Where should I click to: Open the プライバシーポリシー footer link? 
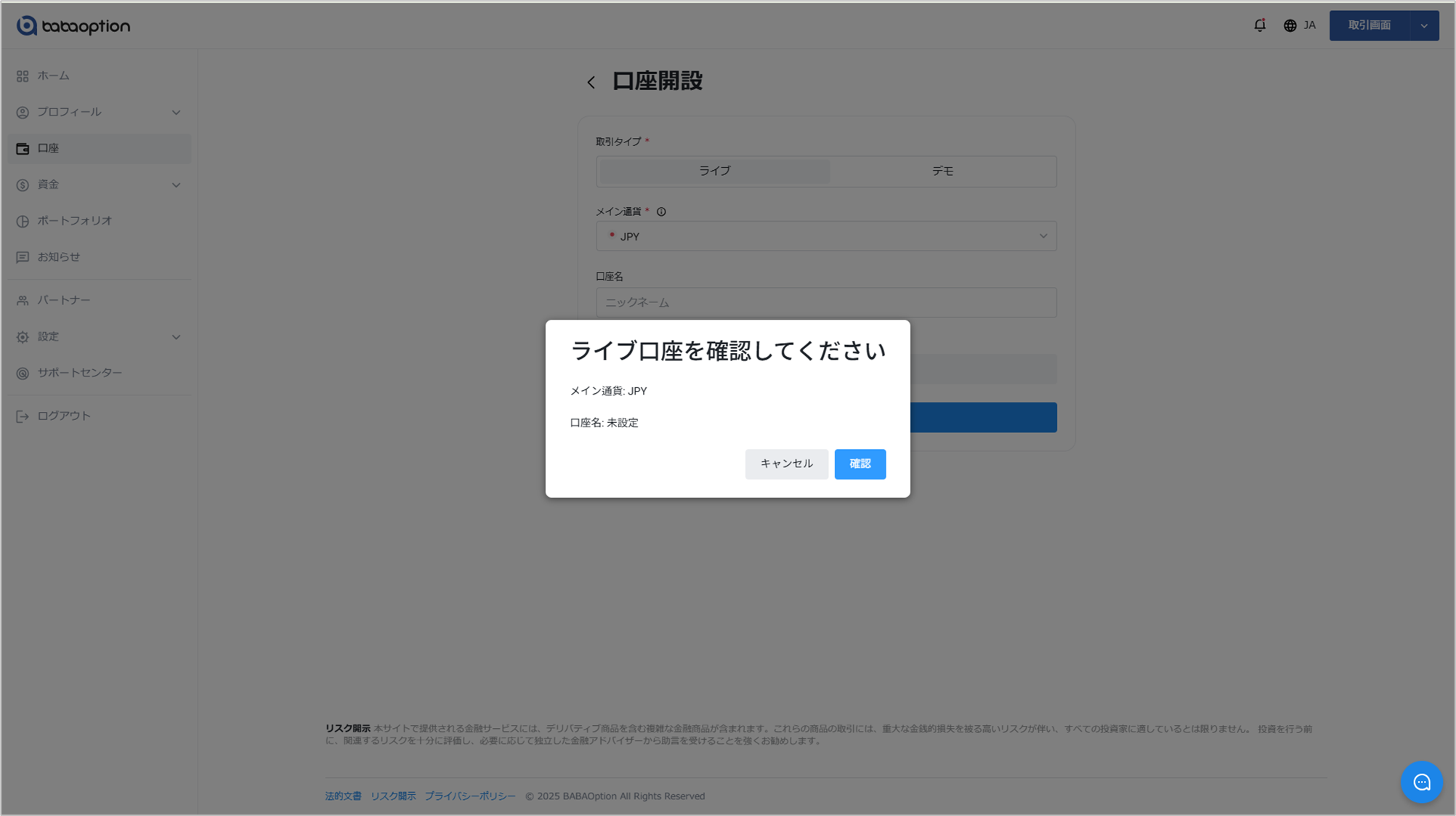click(x=469, y=796)
